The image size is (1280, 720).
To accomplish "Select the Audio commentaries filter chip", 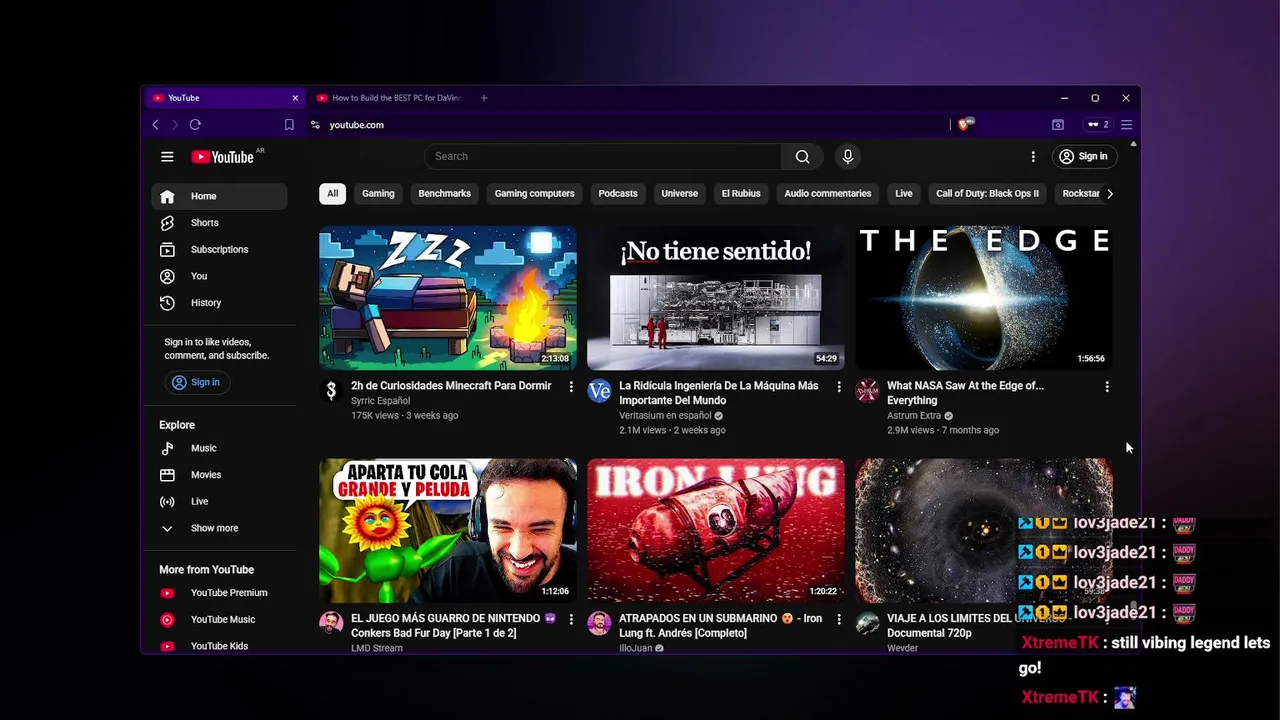I will tap(827, 193).
